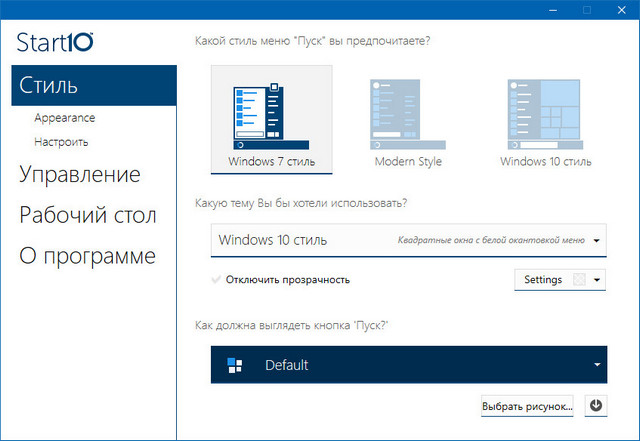The image size is (640, 441).
Task: Minimize the Start10 window
Action: point(553,10)
